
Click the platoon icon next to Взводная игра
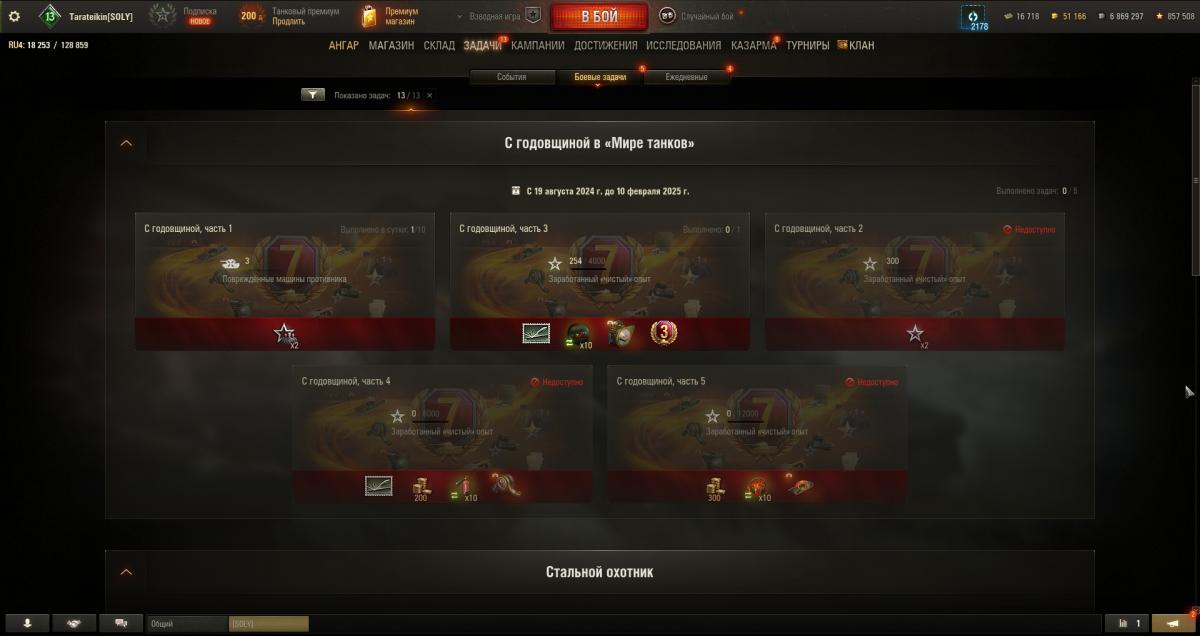click(533, 16)
